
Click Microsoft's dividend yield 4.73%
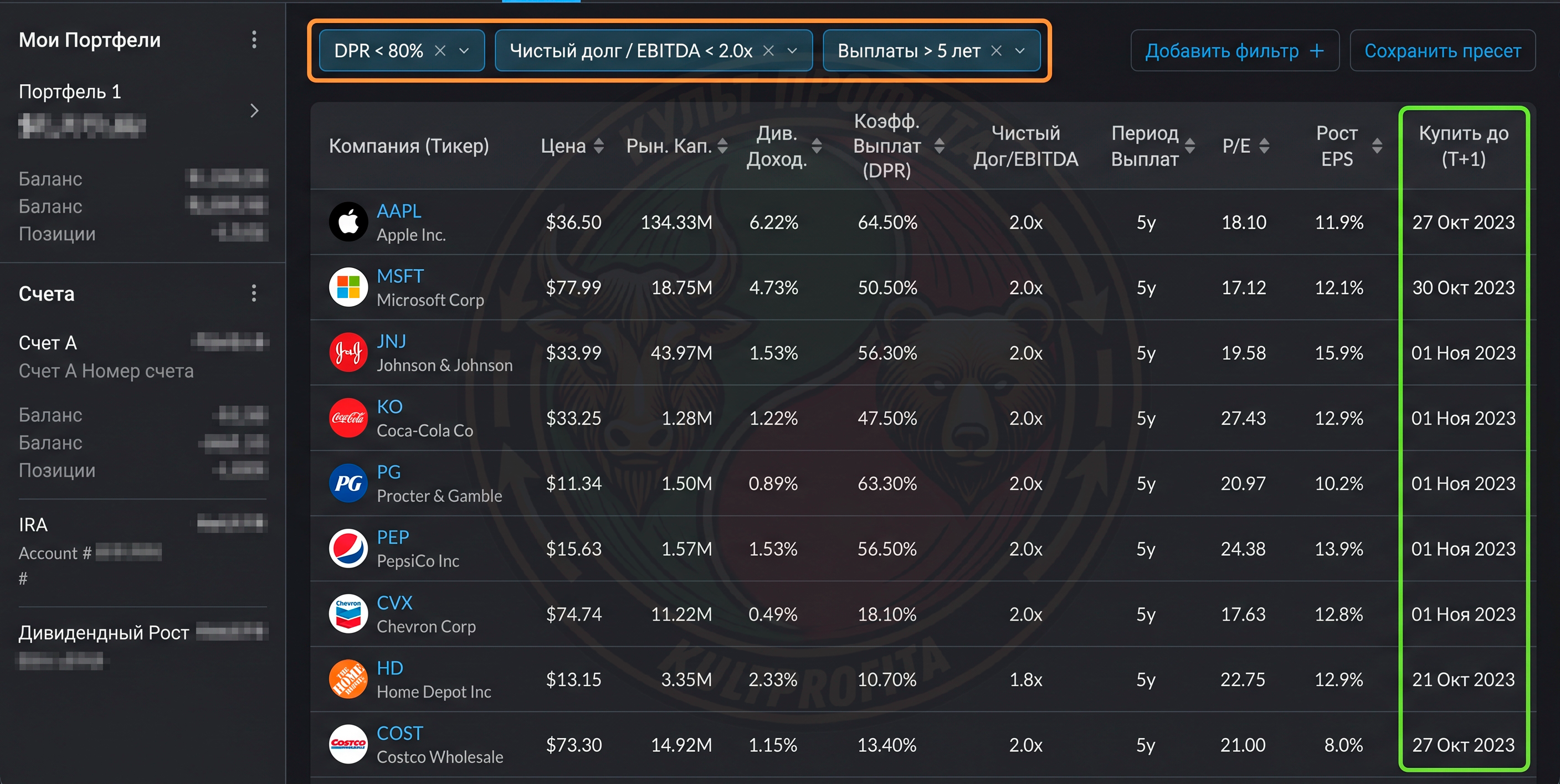coord(773,287)
